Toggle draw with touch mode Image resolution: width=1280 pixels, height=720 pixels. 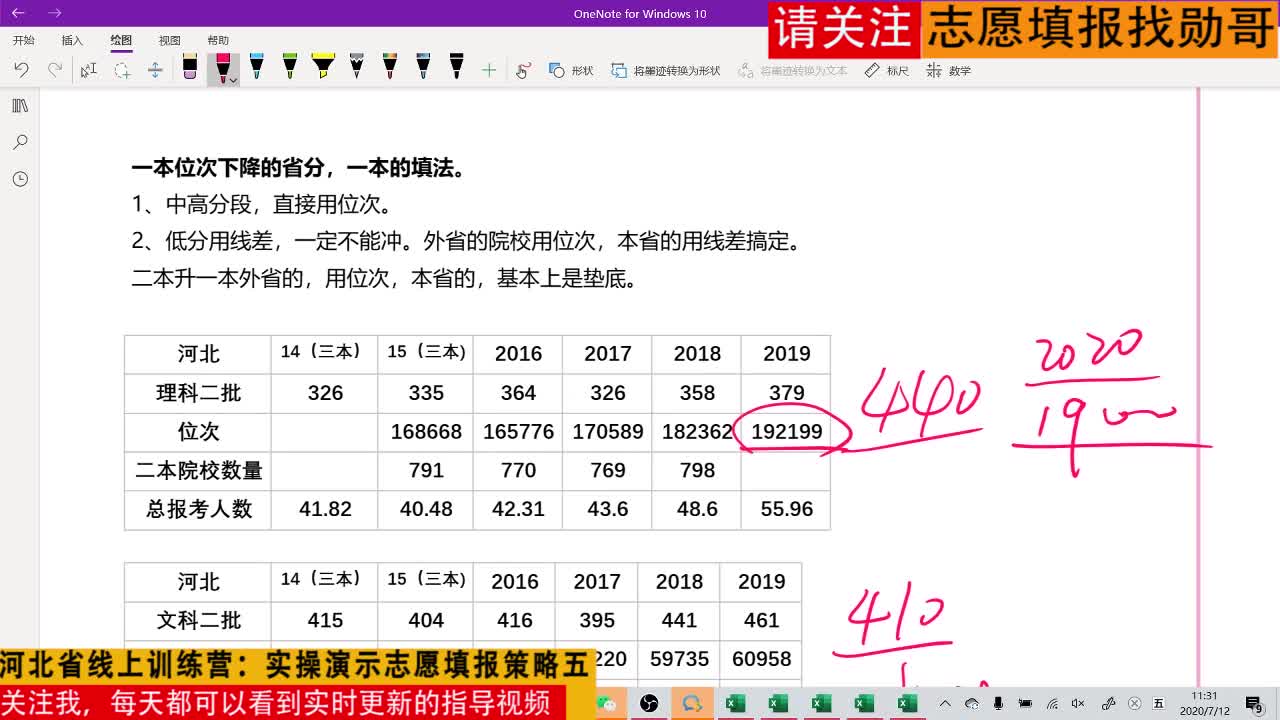click(x=523, y=70)
